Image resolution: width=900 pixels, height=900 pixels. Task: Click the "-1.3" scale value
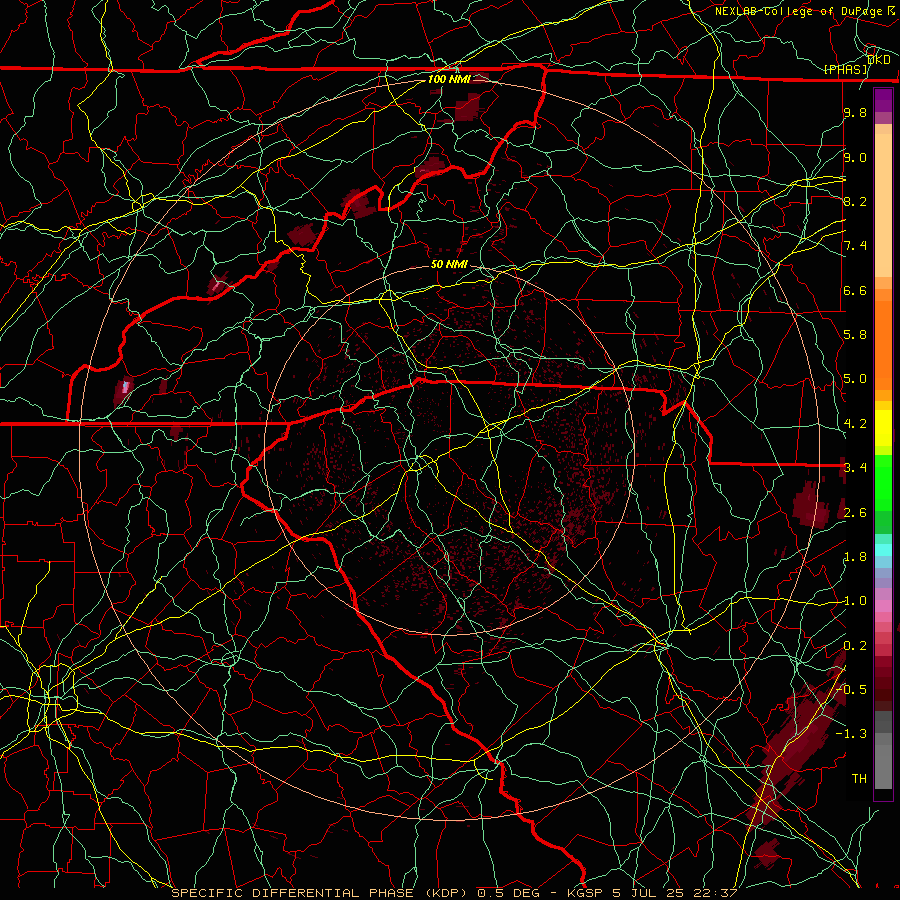[851, 734]
